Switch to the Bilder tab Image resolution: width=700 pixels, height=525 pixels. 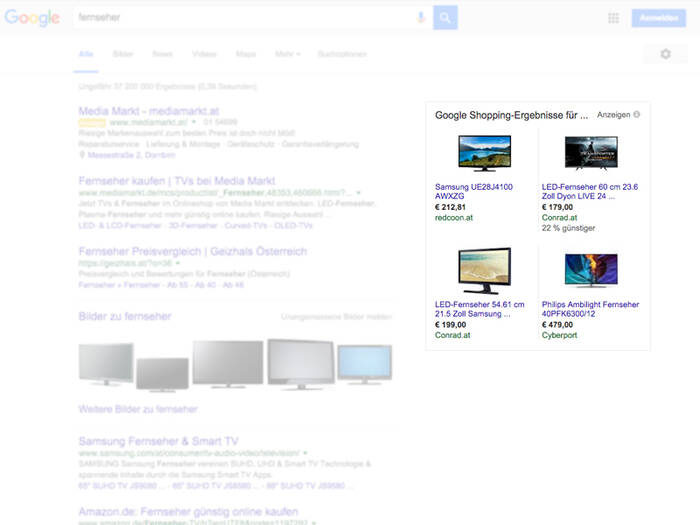[x=123, y=54]
